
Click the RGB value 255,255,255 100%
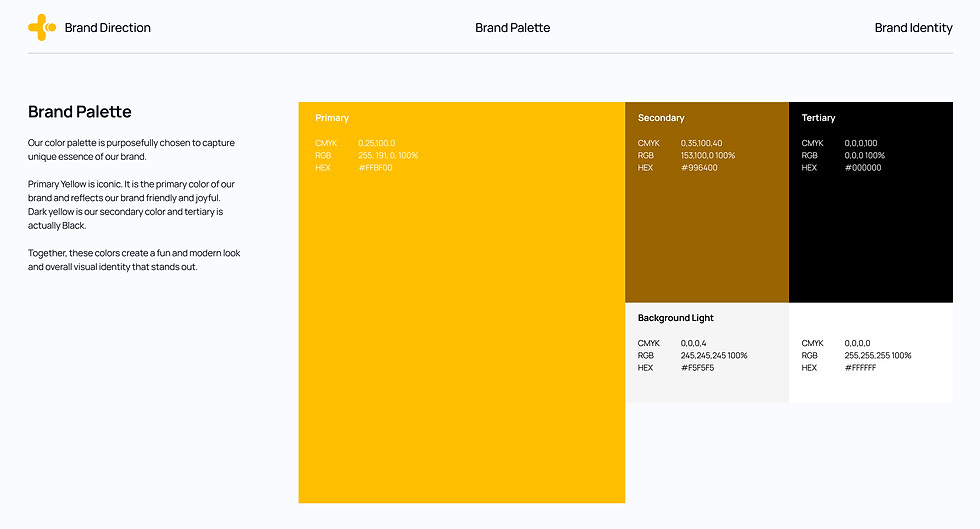878,355
